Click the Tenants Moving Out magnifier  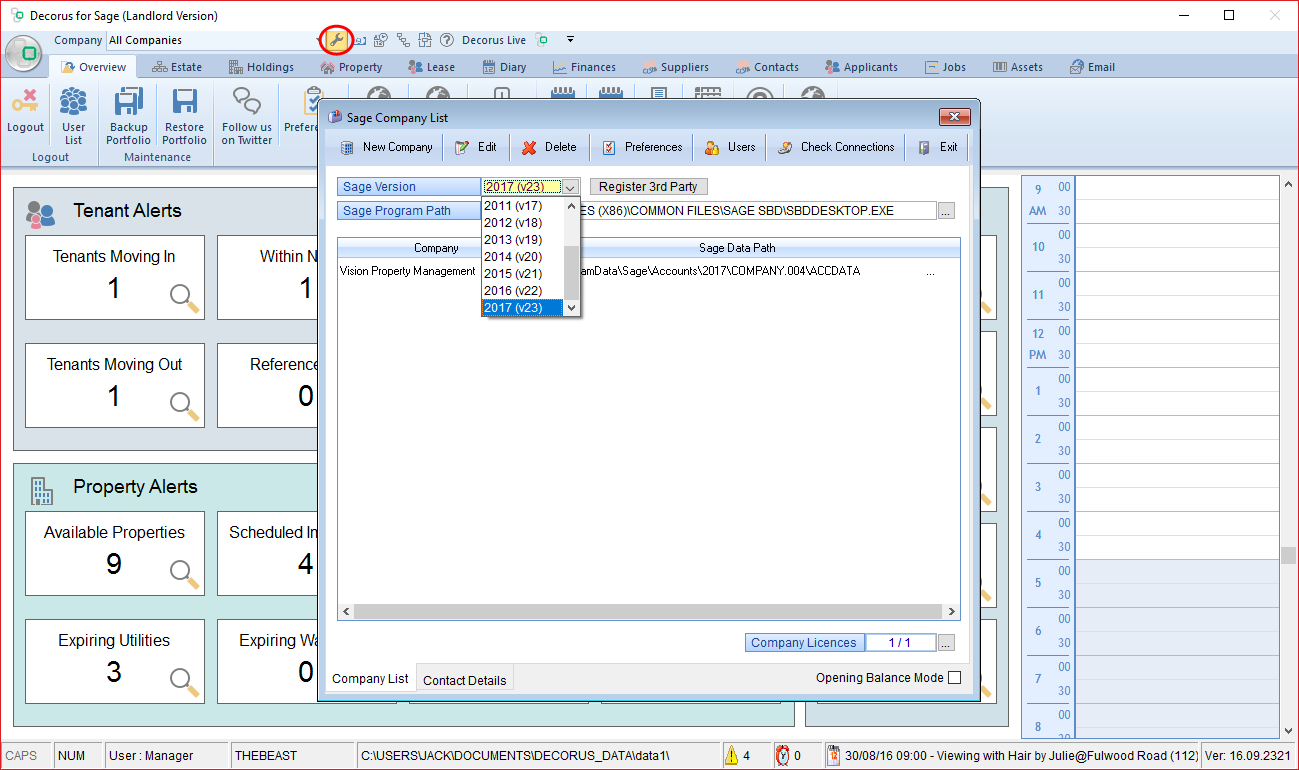(x=184, y=406)
